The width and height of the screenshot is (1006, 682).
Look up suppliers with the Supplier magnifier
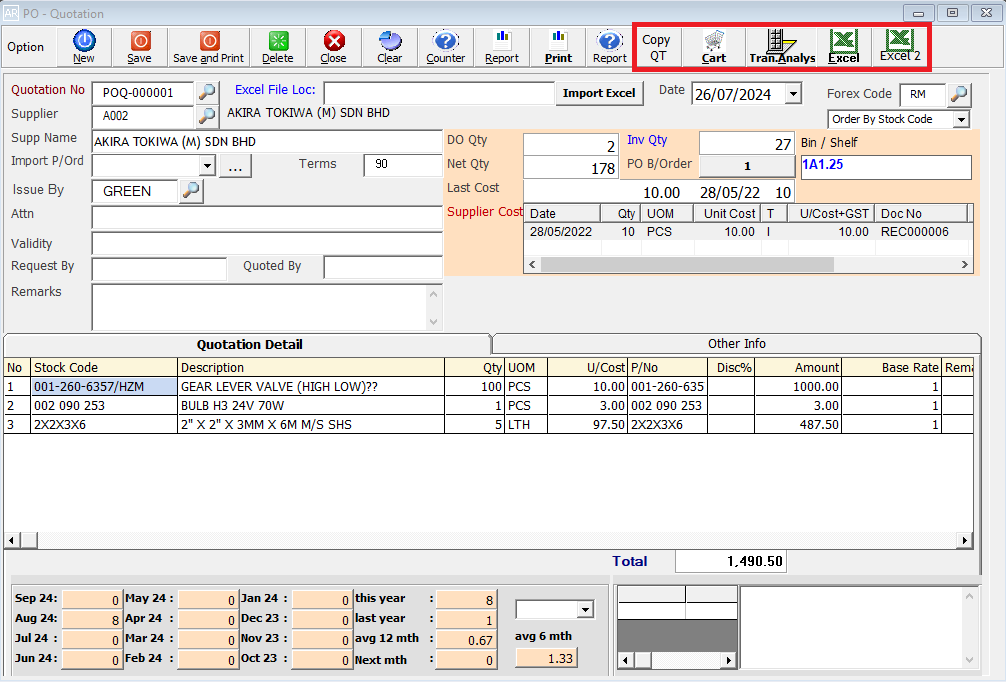point(207,116)
